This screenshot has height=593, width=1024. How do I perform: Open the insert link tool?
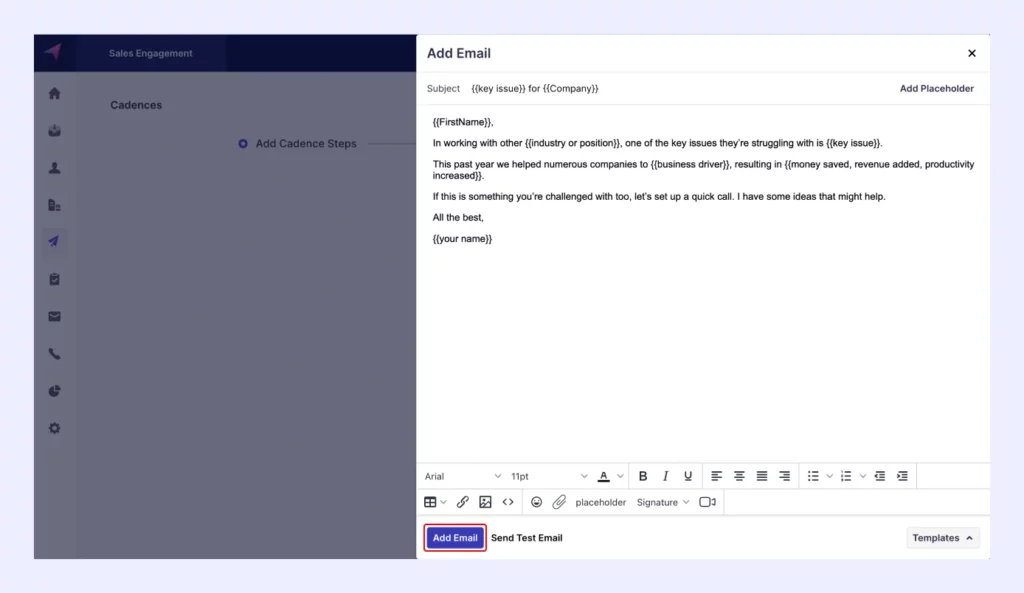click(462, 501)
